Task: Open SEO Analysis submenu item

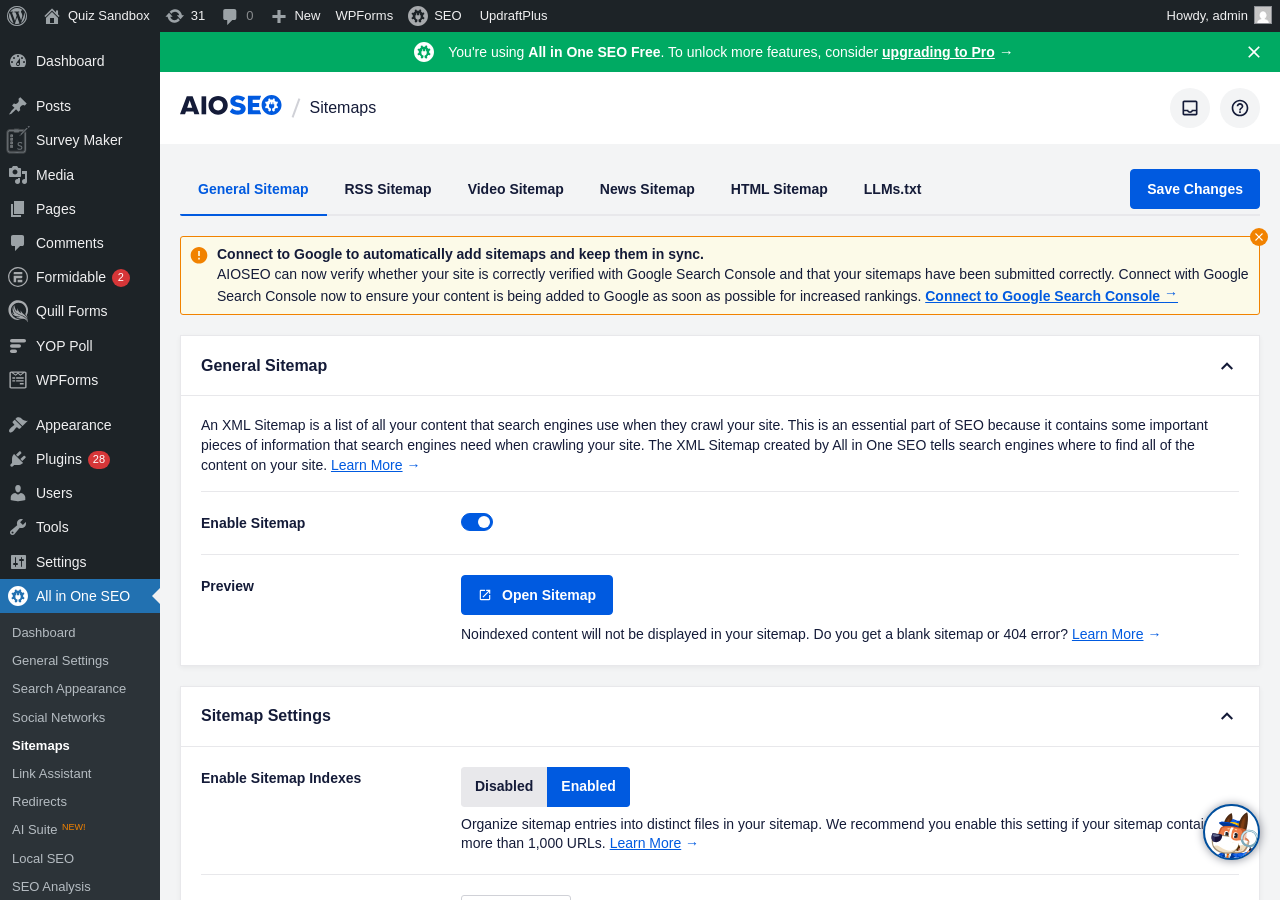Action: pyautogui.click(x=51, y=886)
